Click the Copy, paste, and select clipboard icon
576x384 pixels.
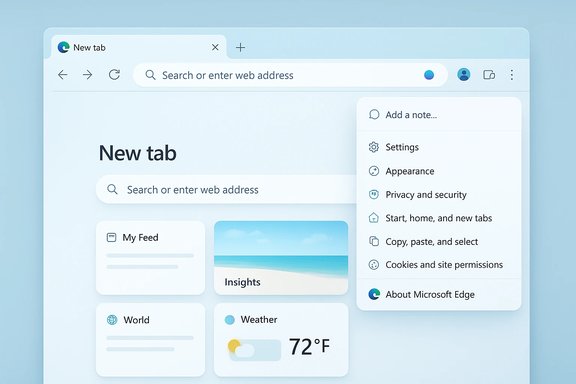374,241
